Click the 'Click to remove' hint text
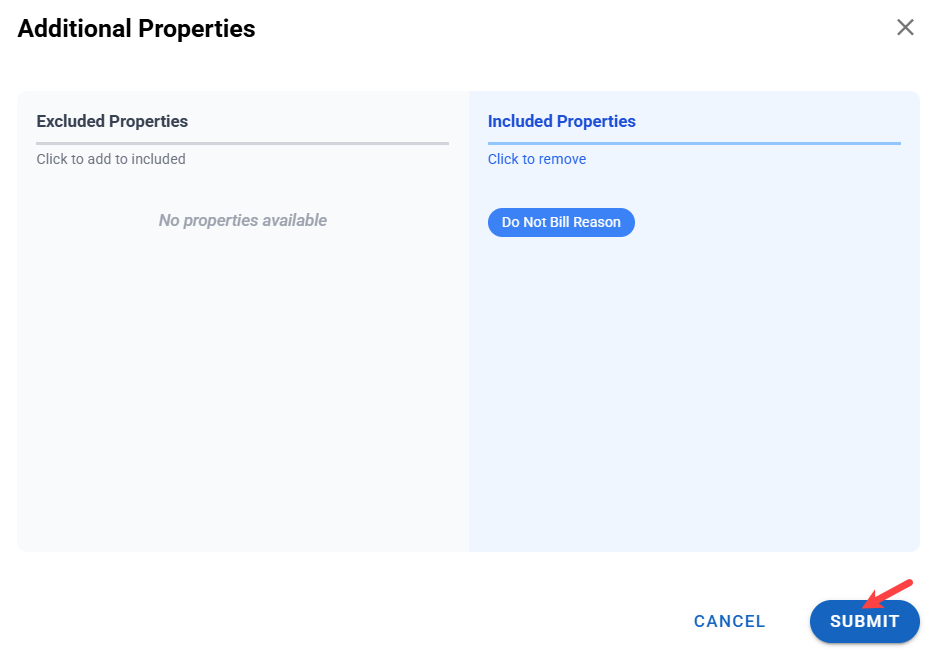This screenshot has height=660, width=932. pos(537,159)
